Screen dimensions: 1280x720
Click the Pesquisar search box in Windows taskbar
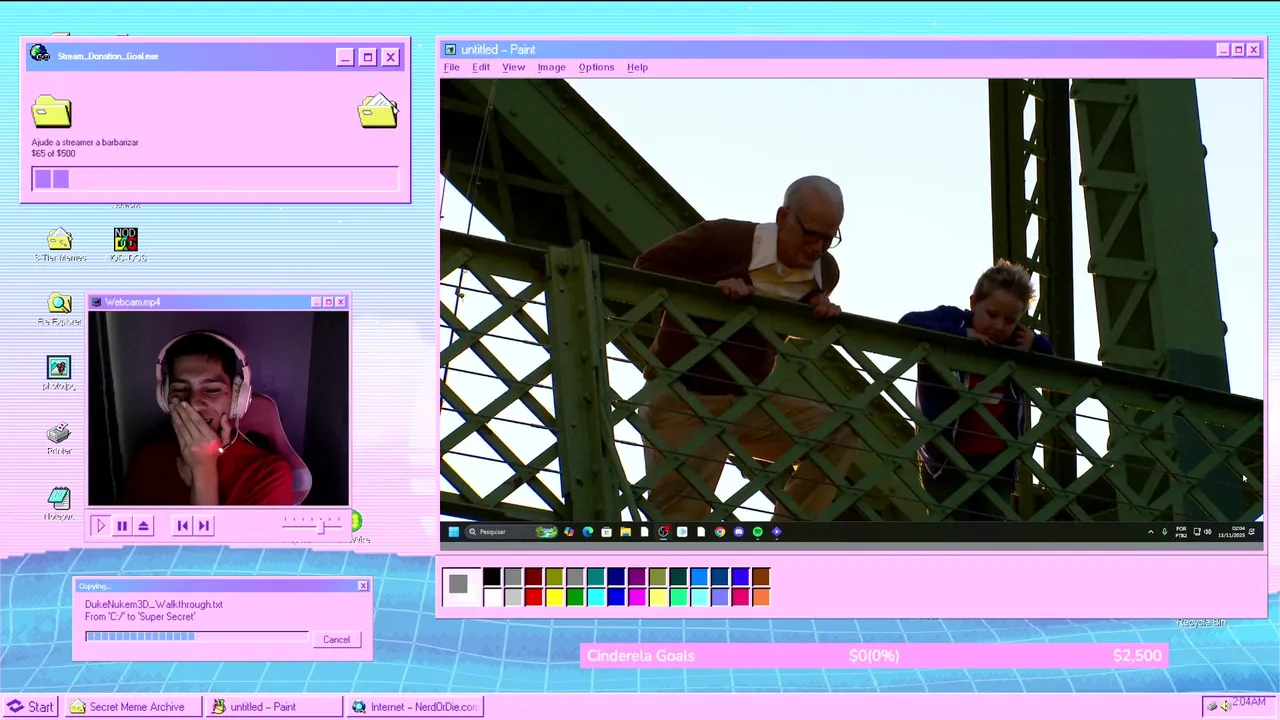[x=512, y=532]
